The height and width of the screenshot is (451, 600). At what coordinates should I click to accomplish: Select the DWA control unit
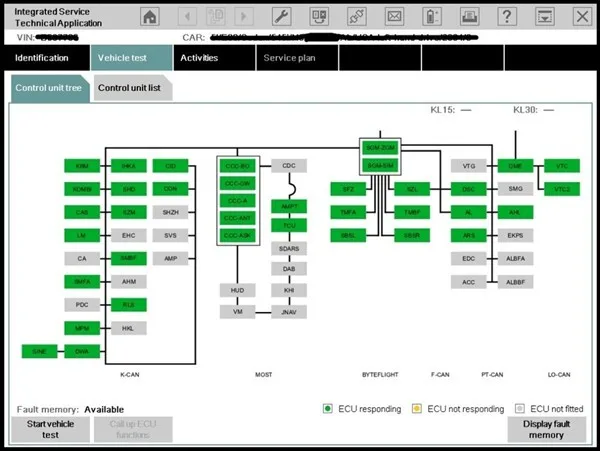pyautogui.click(x=82, y=351)
